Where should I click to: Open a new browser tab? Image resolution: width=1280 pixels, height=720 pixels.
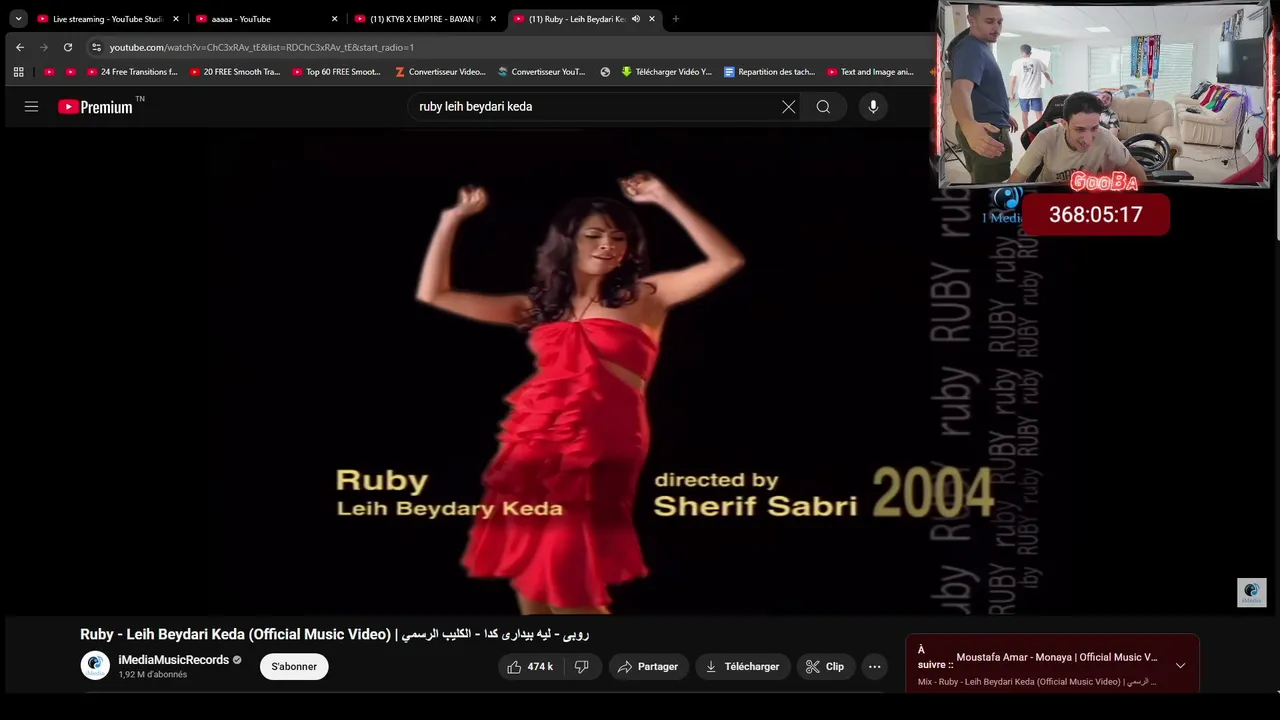click(x=676, y=18)
